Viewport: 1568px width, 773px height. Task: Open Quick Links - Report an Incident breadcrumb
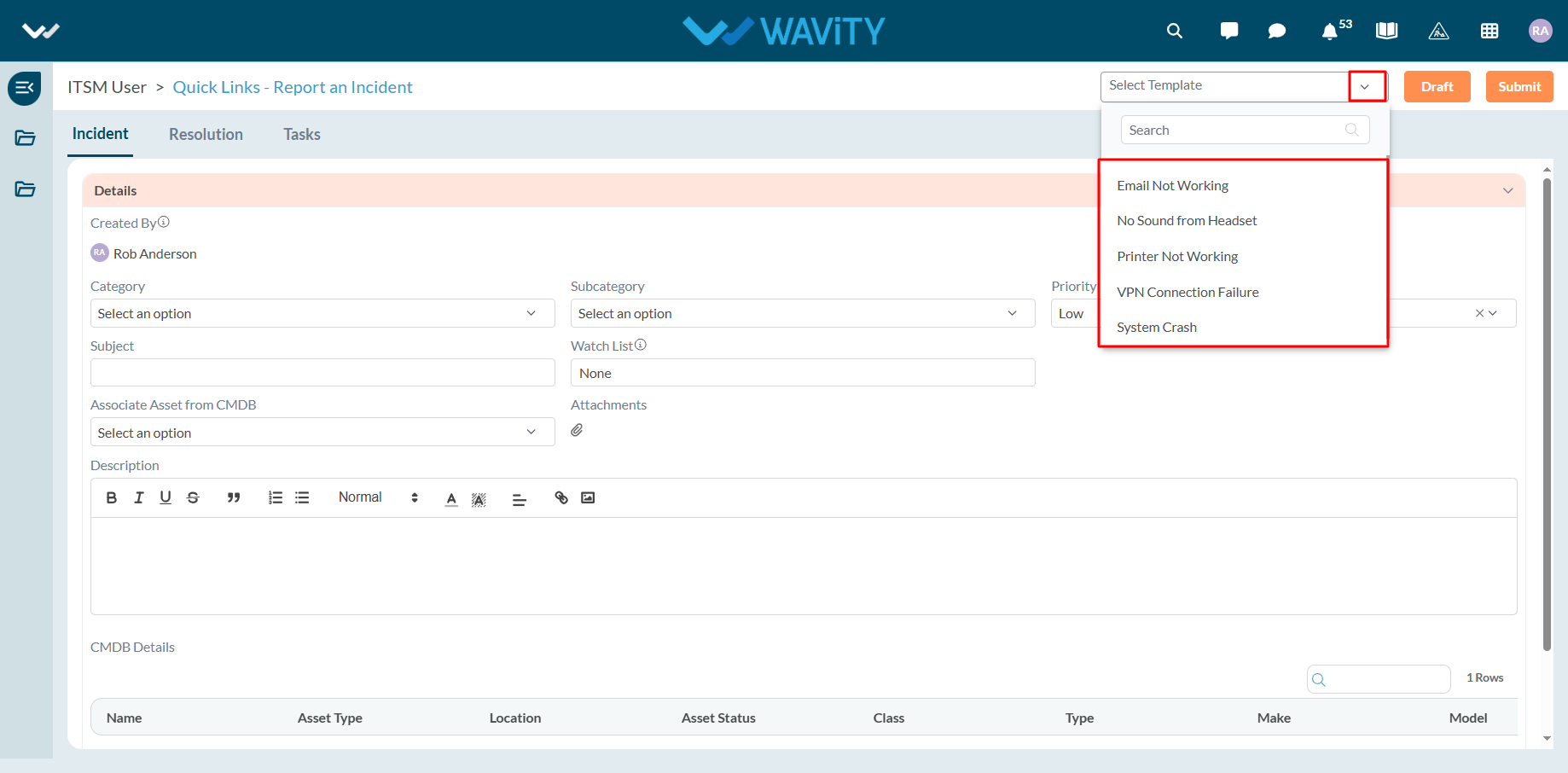tap(293, 87)
